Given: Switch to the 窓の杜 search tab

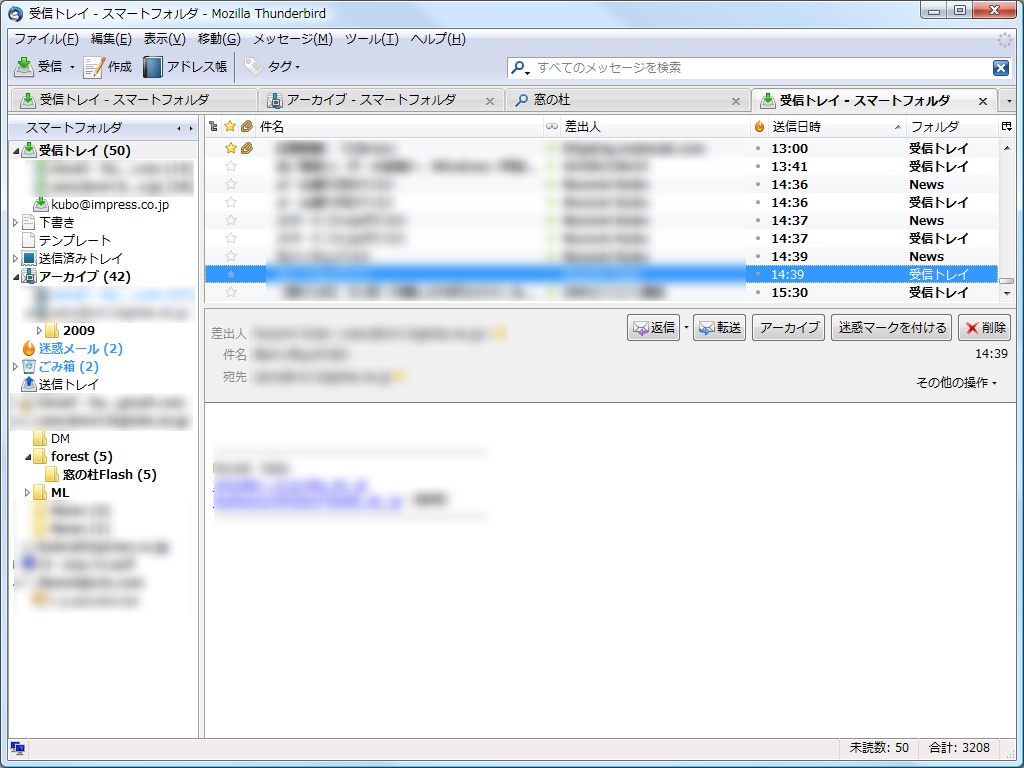Looking at the screenshot, I should point(627,101).
